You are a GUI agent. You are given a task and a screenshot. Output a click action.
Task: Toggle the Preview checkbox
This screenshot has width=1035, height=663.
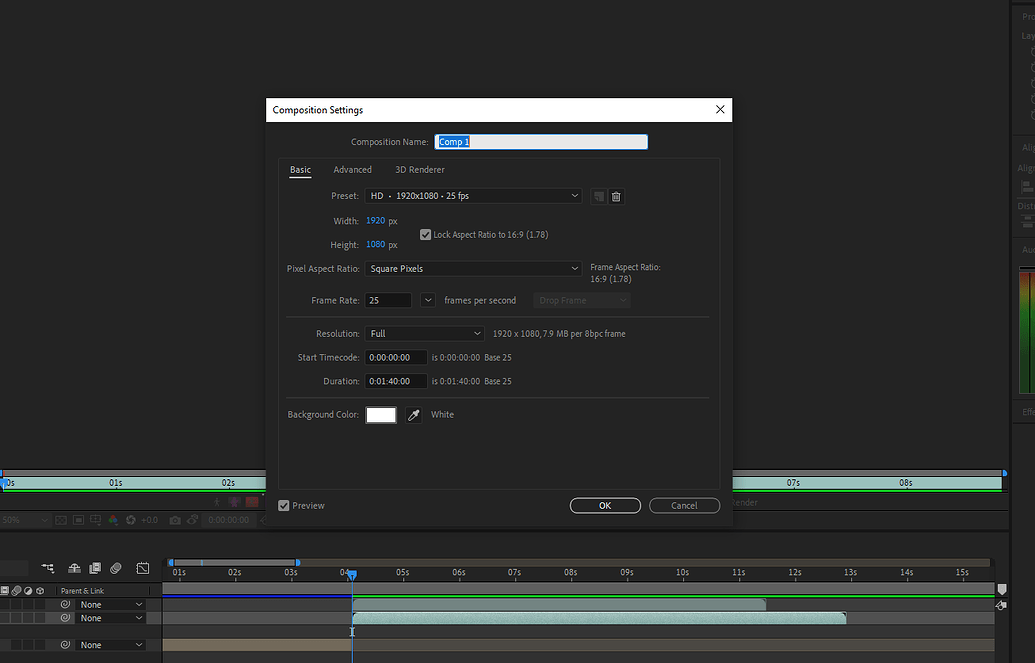coord(284,506)
